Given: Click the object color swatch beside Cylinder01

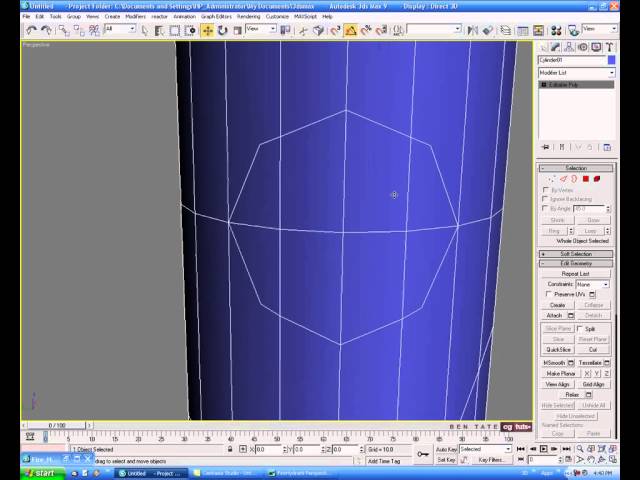Looking at the screenshot, I should tap(611, 60).
